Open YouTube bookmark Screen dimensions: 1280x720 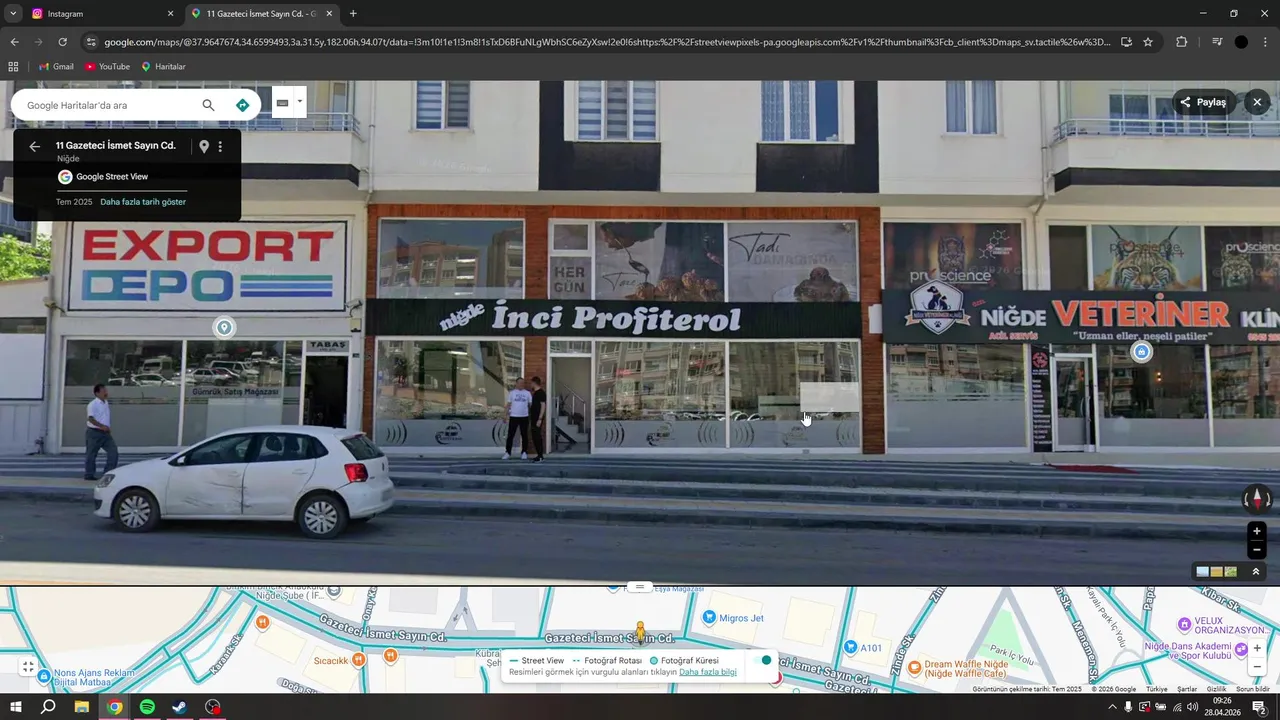[x=107, y=67]
